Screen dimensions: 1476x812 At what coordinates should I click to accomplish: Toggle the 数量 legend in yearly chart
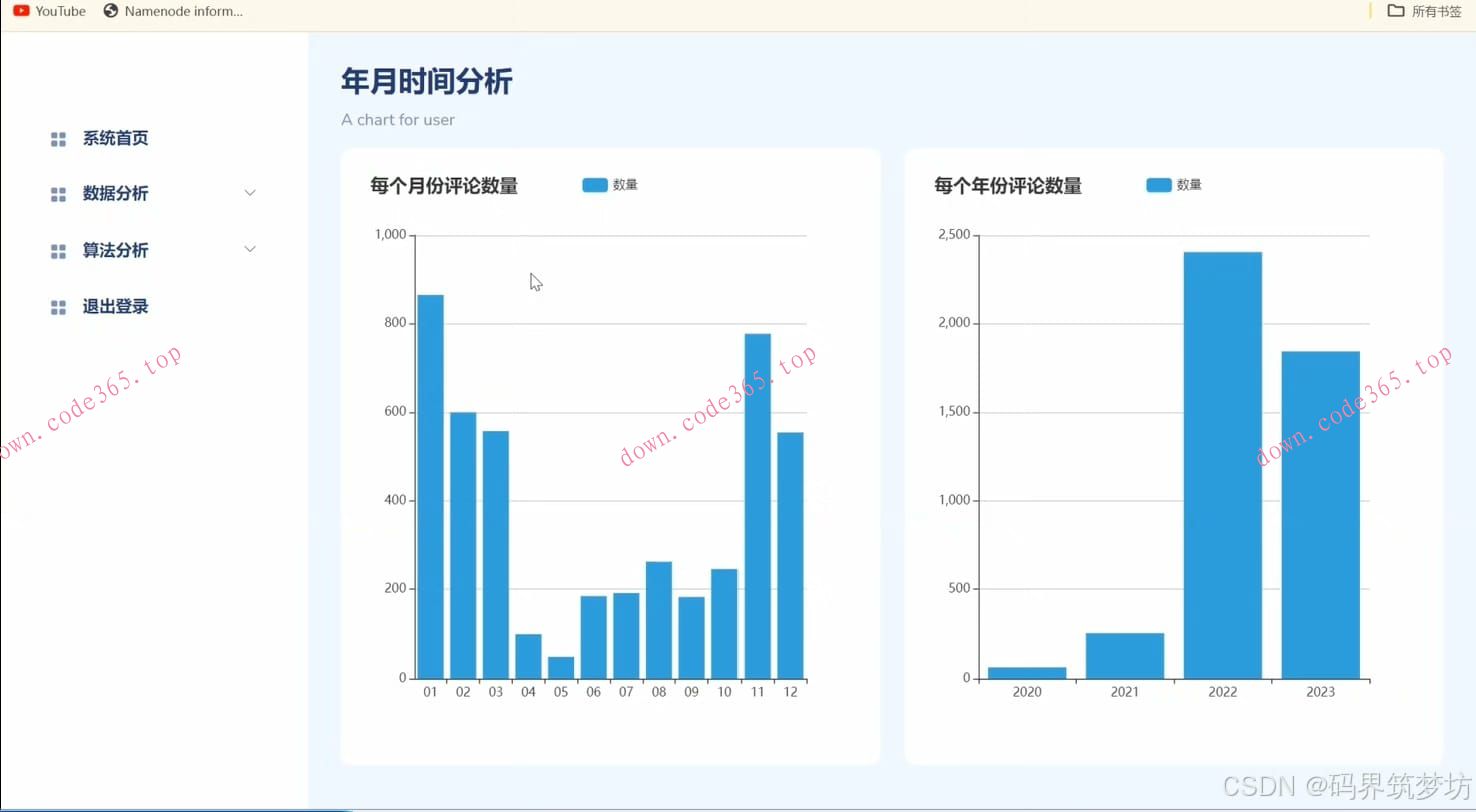[x=1174, y=185]
